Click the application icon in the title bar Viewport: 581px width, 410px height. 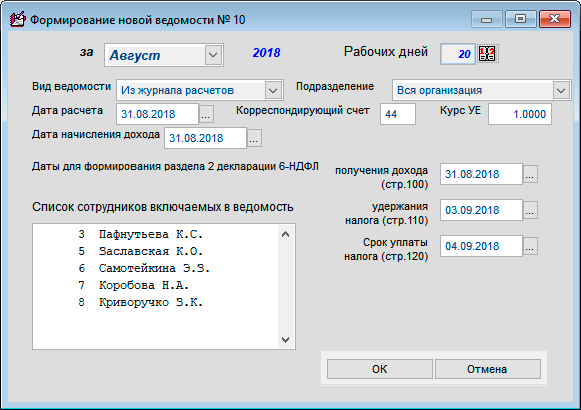pos(17,19)
